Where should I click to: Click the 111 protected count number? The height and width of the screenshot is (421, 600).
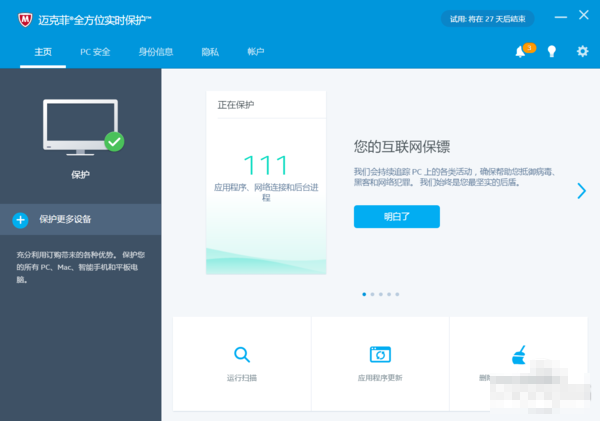[266, 165]
